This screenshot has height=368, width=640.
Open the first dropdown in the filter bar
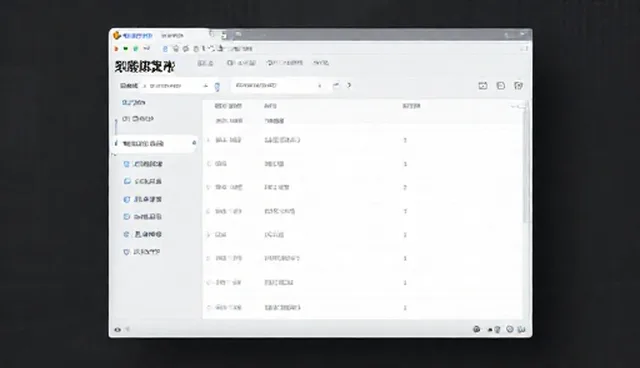click(176, 86)
